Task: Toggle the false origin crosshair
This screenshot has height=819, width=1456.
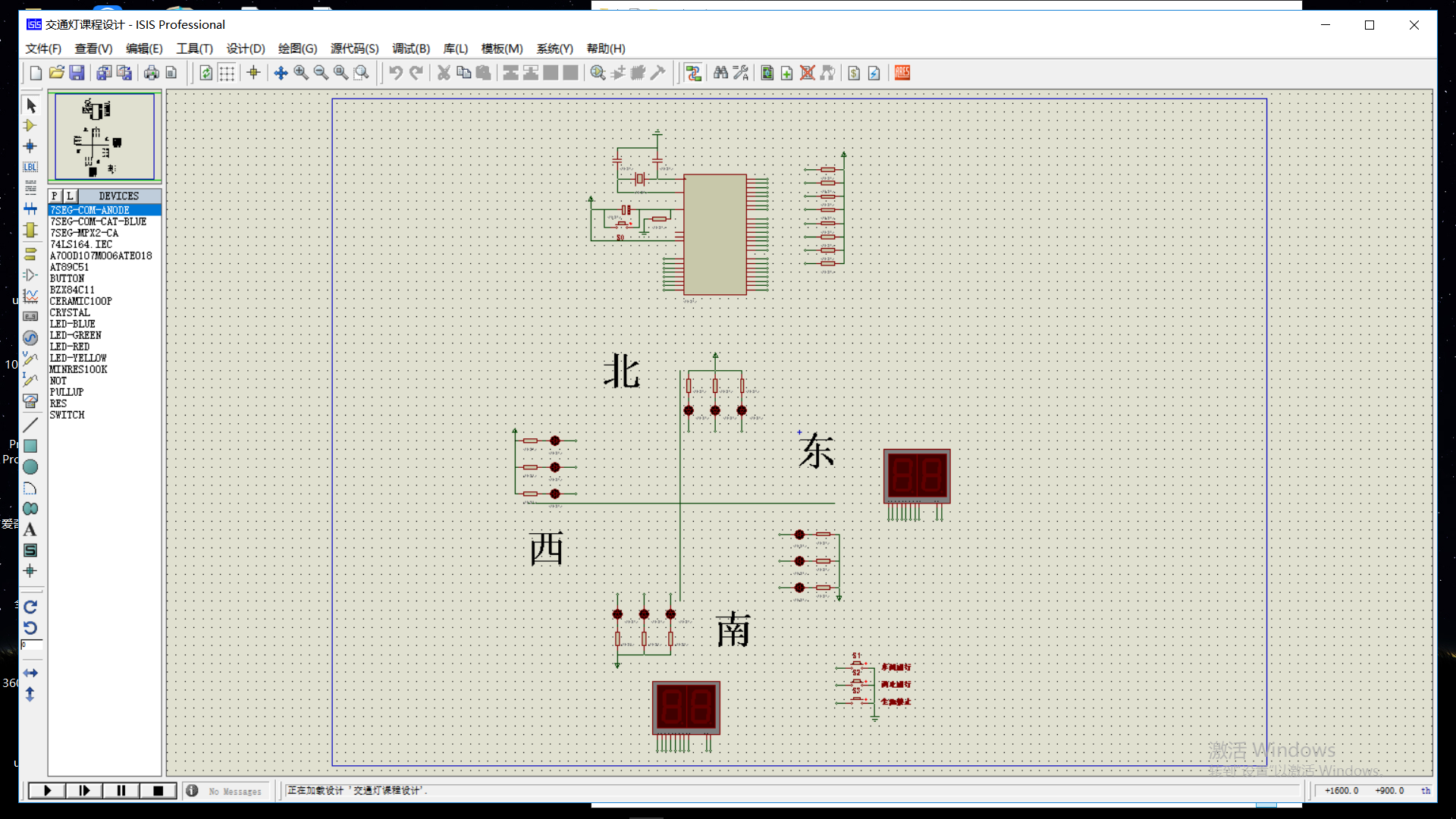Action: coord(254,73)
